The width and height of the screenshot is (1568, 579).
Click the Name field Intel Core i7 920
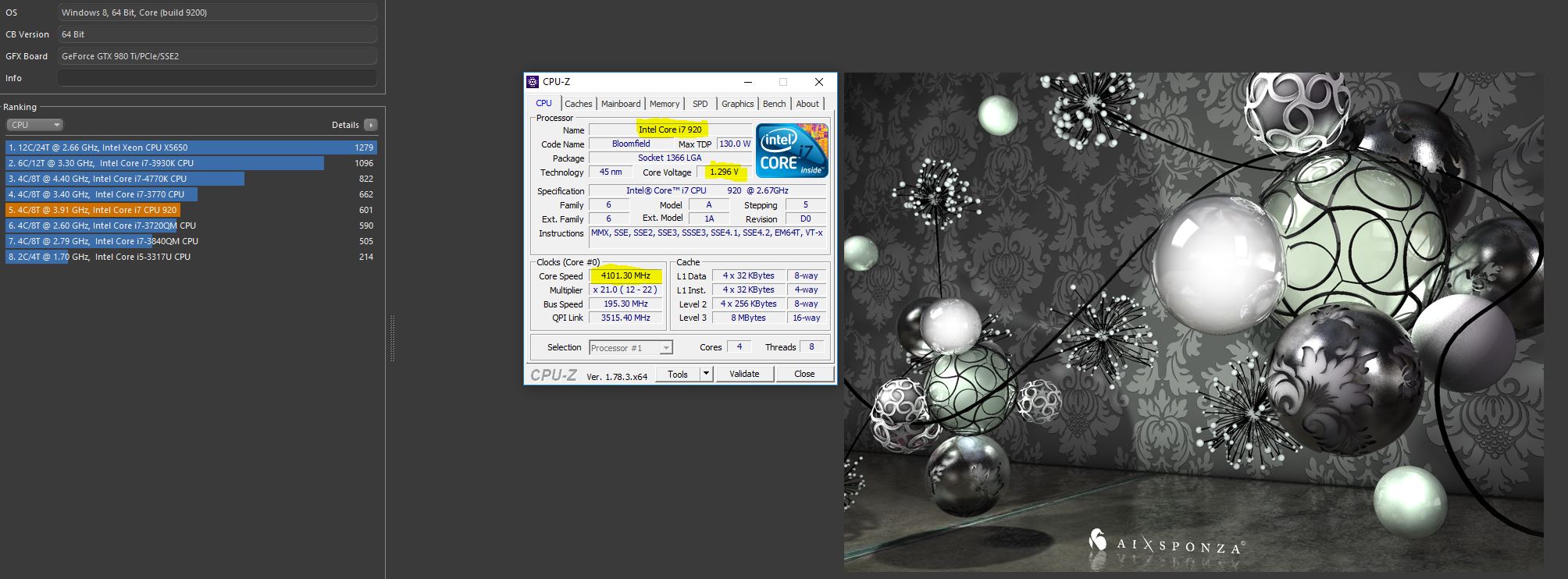[670, 130]
